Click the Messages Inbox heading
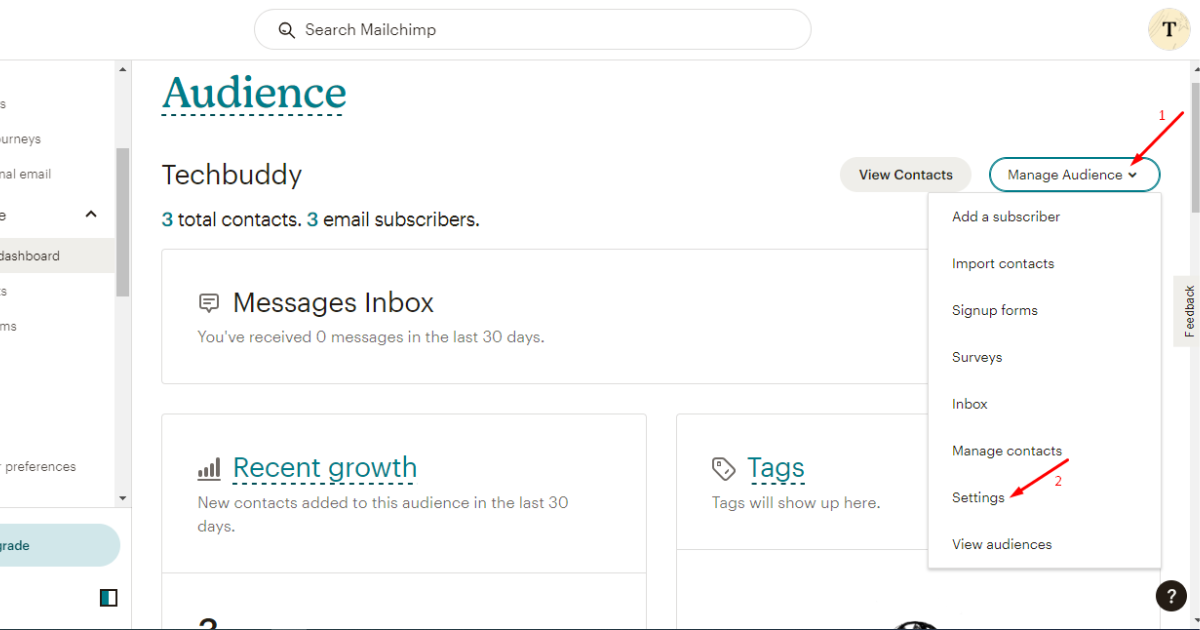 point(334,302)
